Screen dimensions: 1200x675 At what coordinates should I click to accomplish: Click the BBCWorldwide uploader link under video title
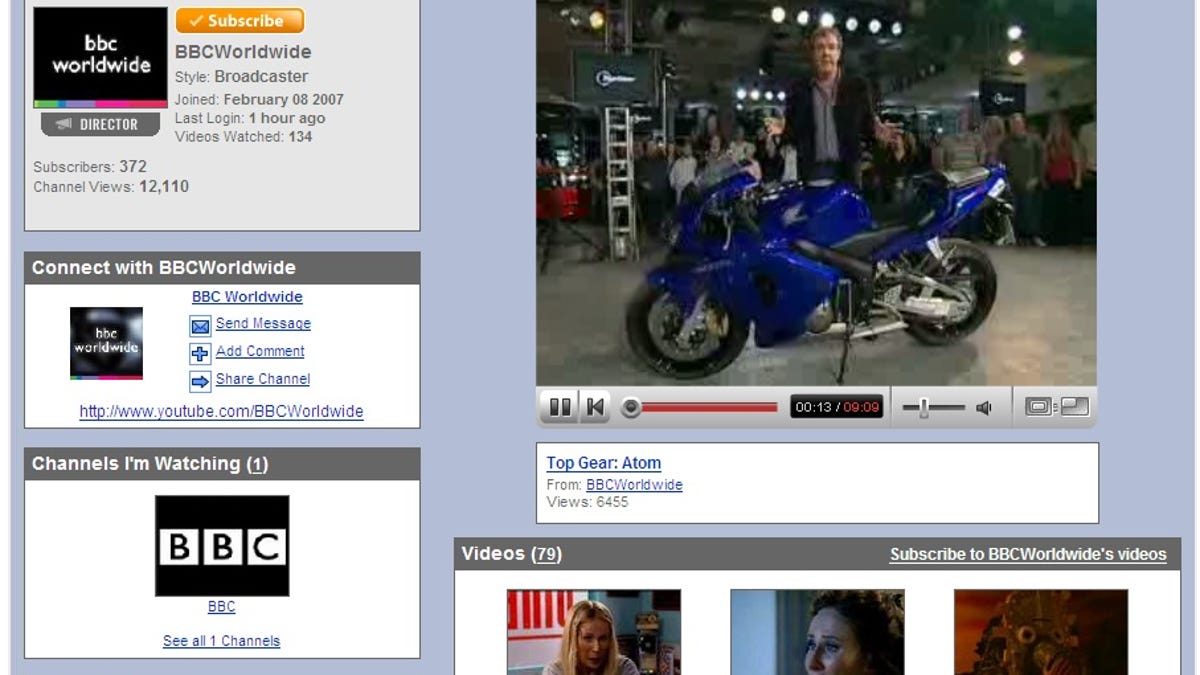tap(634, 485)
